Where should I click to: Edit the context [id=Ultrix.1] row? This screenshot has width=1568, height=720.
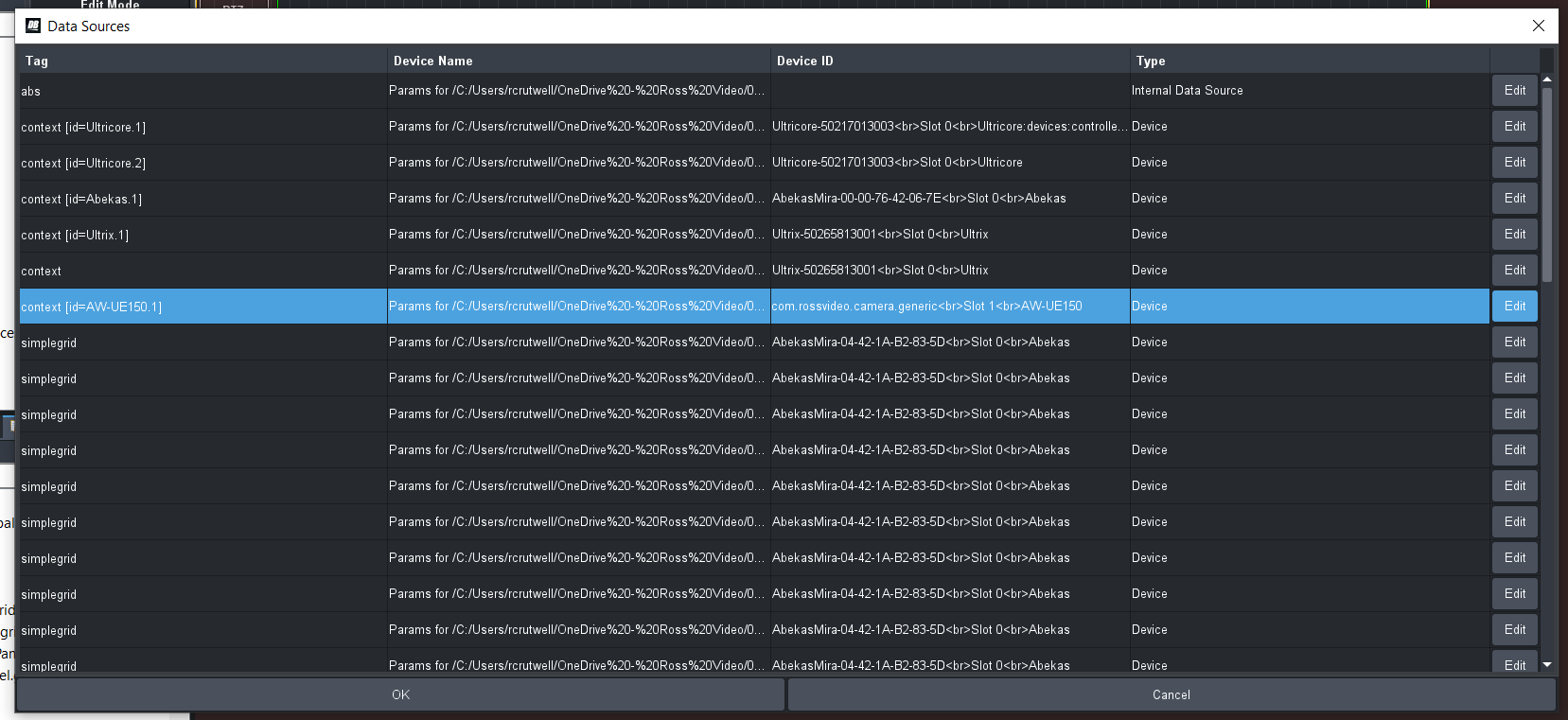[1515, 235]
